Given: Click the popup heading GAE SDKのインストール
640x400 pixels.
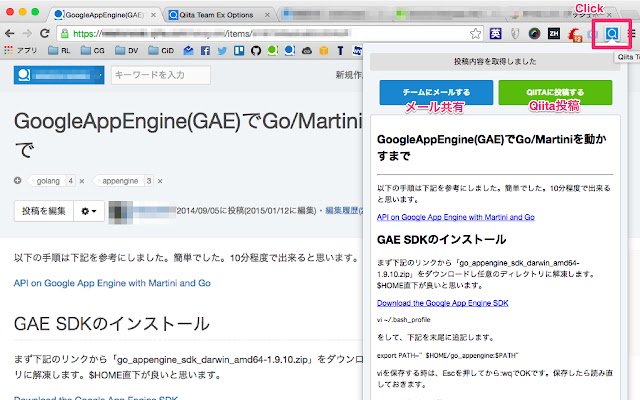Looking at the screenshot, I should [x=442, y=239].
